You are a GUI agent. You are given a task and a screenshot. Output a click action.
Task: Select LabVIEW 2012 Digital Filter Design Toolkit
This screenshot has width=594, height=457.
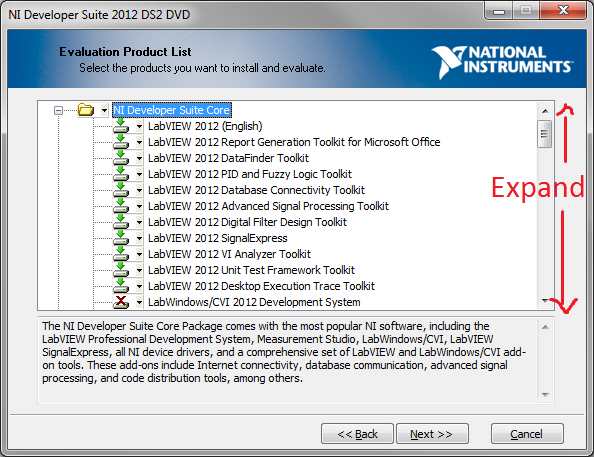tap(247, 222)
